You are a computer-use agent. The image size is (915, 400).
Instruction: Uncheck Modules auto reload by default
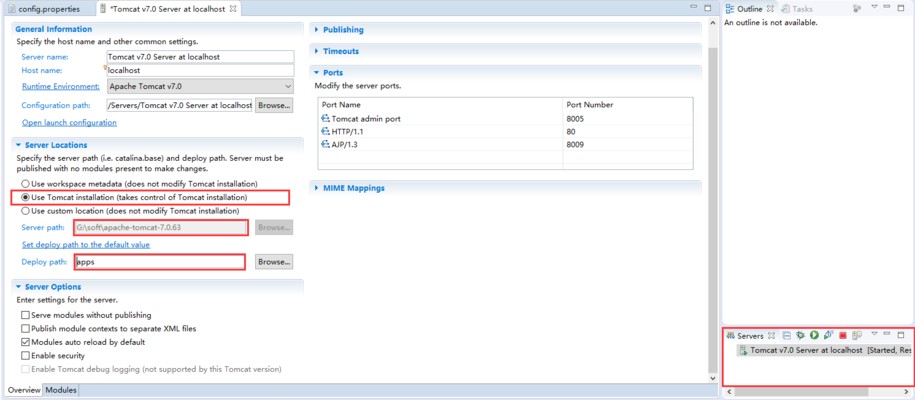point(25,342)
